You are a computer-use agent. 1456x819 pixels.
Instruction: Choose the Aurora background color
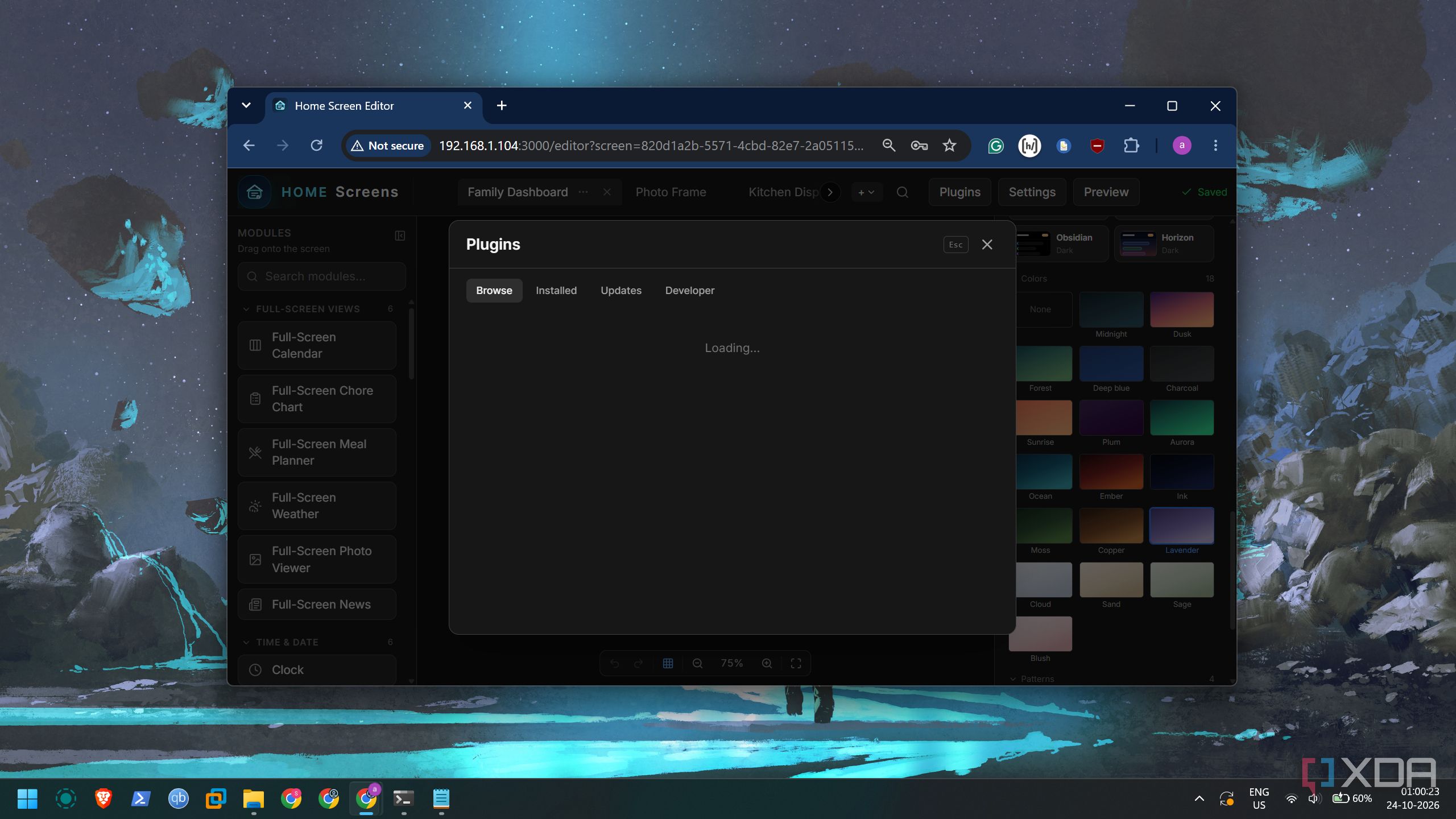pyautogui.click(x=1181, y=417)
